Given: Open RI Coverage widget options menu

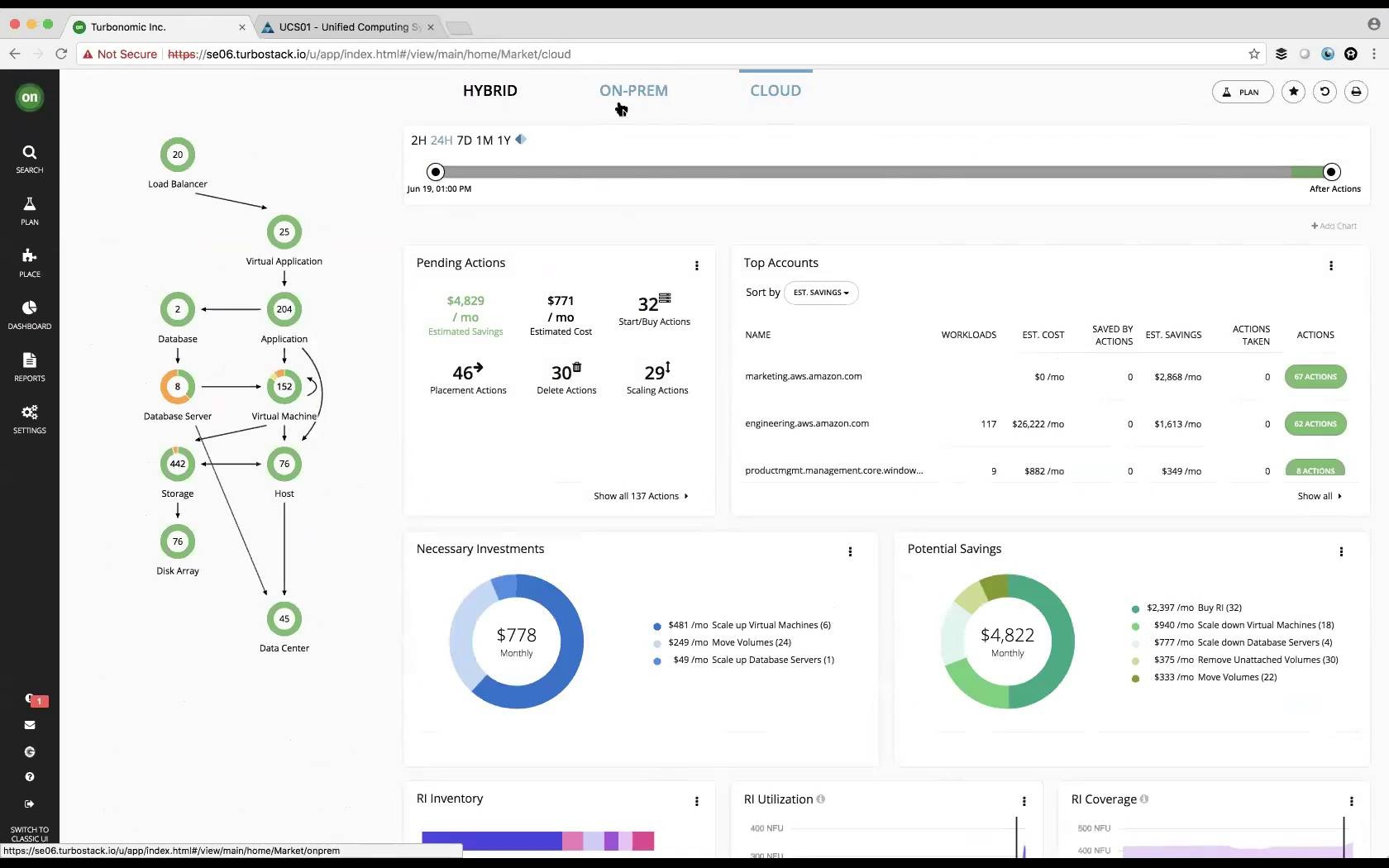Looking at the screenshot, I should coord(1352,801).
